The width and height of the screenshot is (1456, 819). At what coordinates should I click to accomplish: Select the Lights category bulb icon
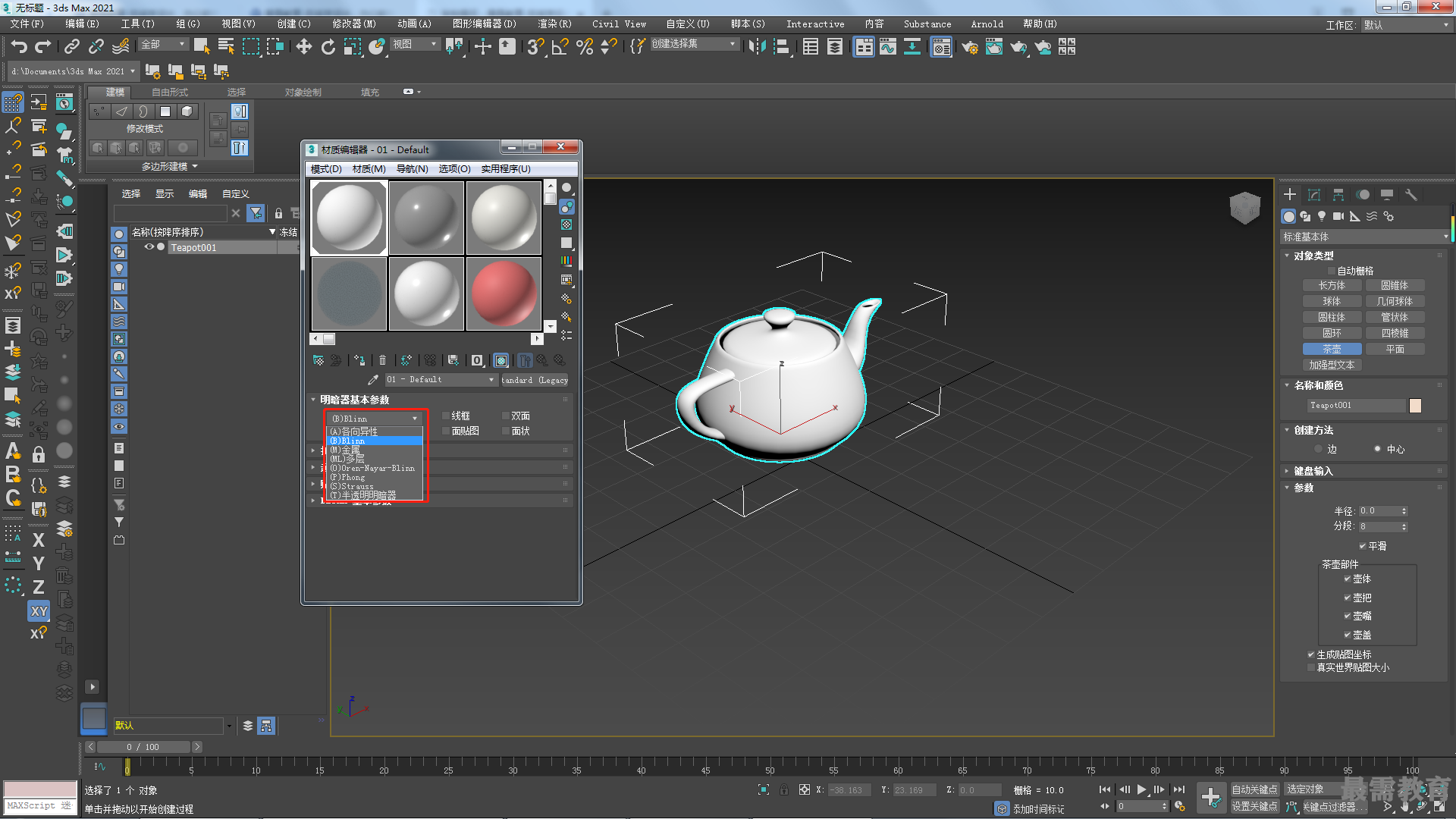tap(1321, 216)
